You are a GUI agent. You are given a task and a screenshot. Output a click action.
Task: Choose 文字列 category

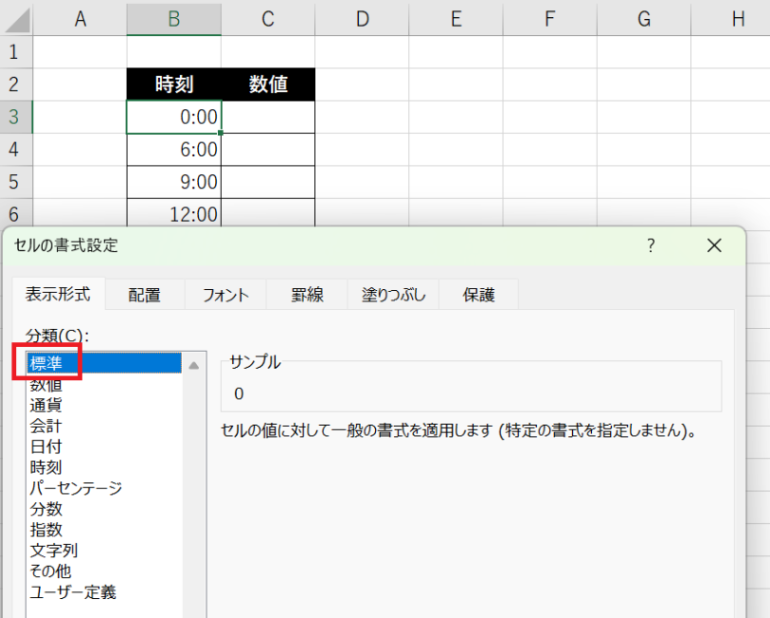point(104,550)
